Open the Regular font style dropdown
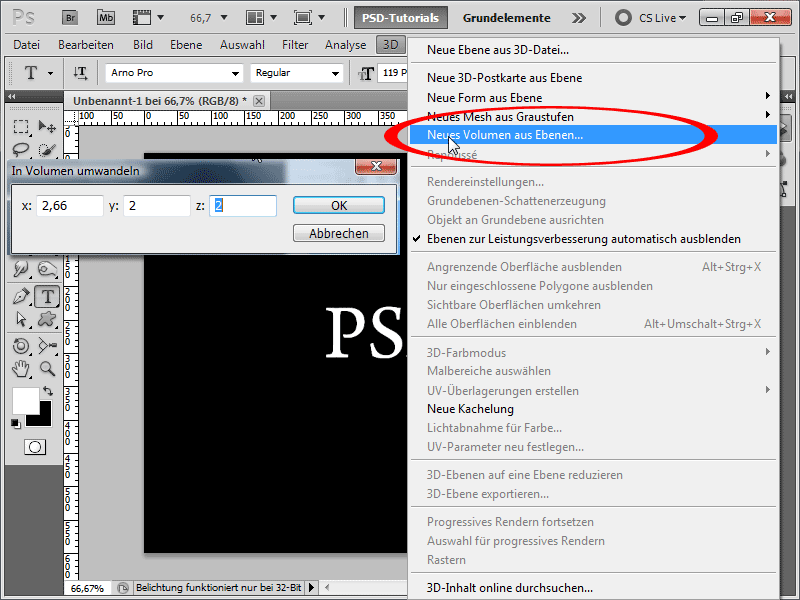800x600 pixels. (335, 73)
